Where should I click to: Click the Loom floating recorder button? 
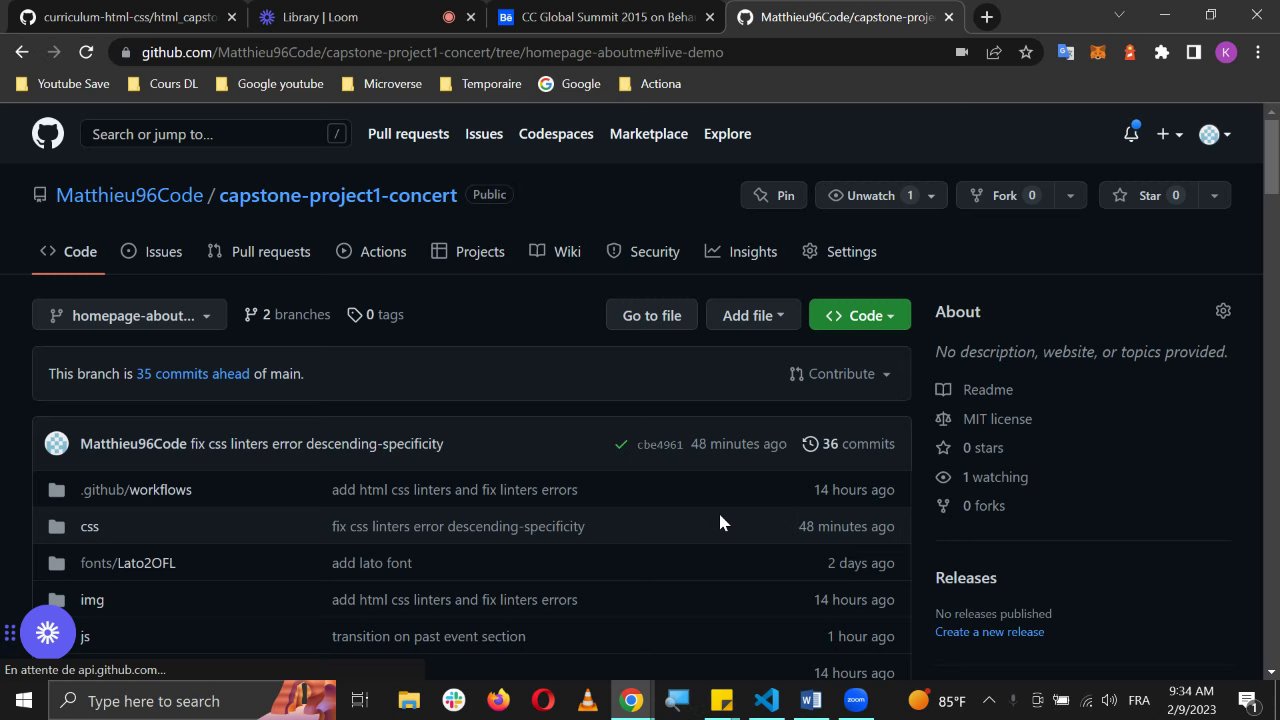tap(47, 632)
